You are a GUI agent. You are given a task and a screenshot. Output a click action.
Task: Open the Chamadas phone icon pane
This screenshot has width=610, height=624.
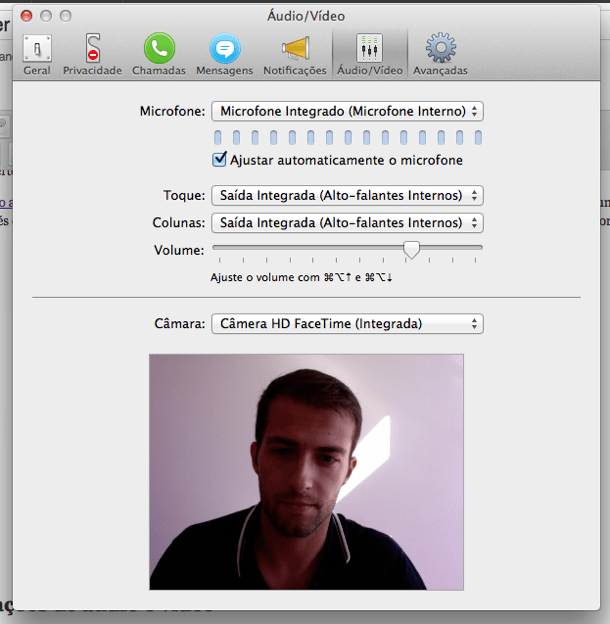[x=159, y=55]
